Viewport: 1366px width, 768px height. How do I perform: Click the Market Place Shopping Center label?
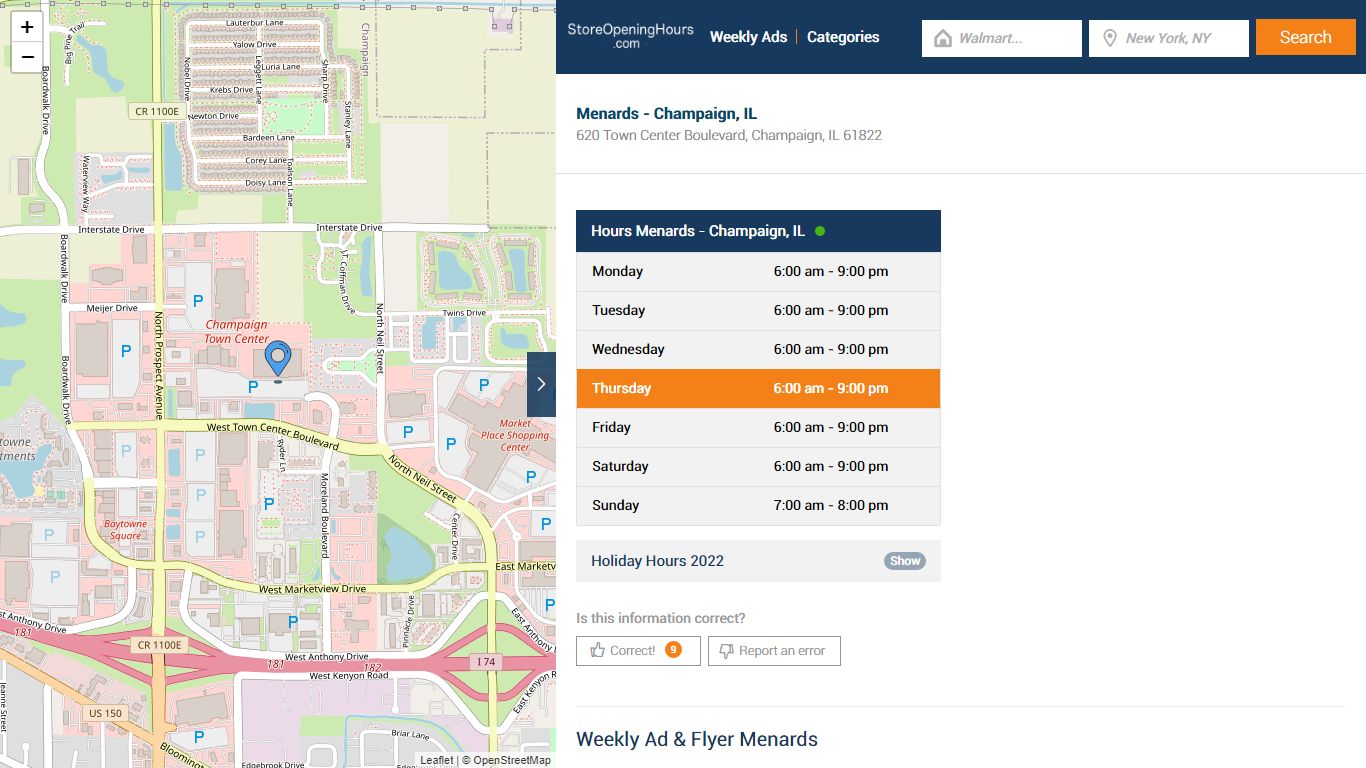click(515, 435)
